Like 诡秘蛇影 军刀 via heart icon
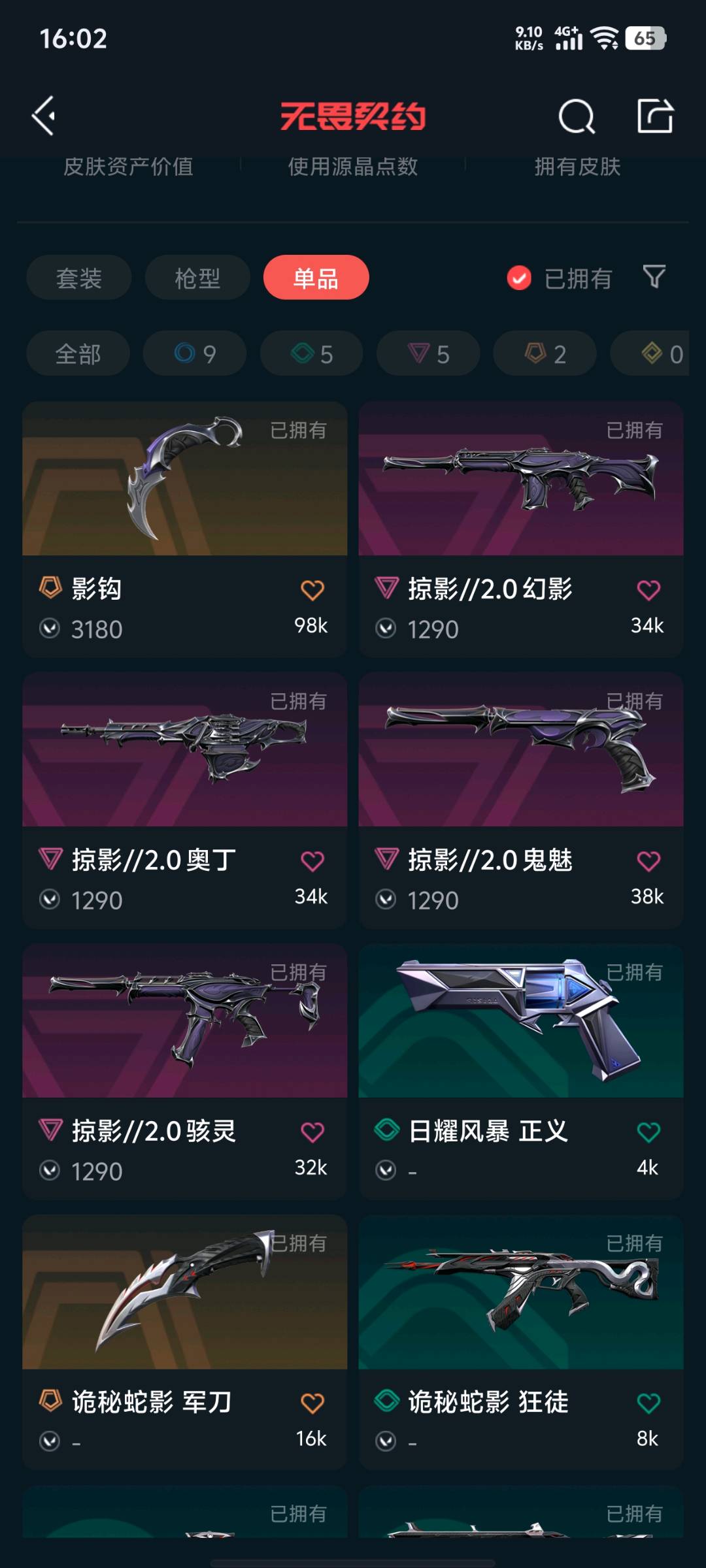 pos(312,1403)
